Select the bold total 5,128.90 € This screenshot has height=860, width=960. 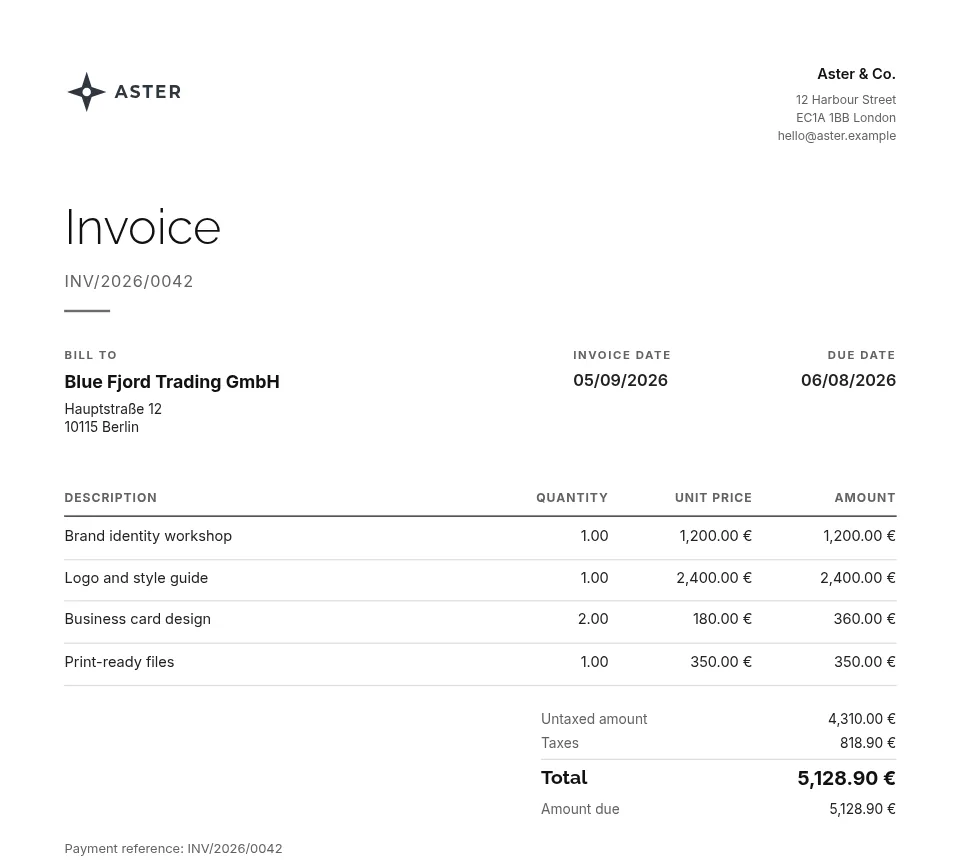(x=846, y=779)
